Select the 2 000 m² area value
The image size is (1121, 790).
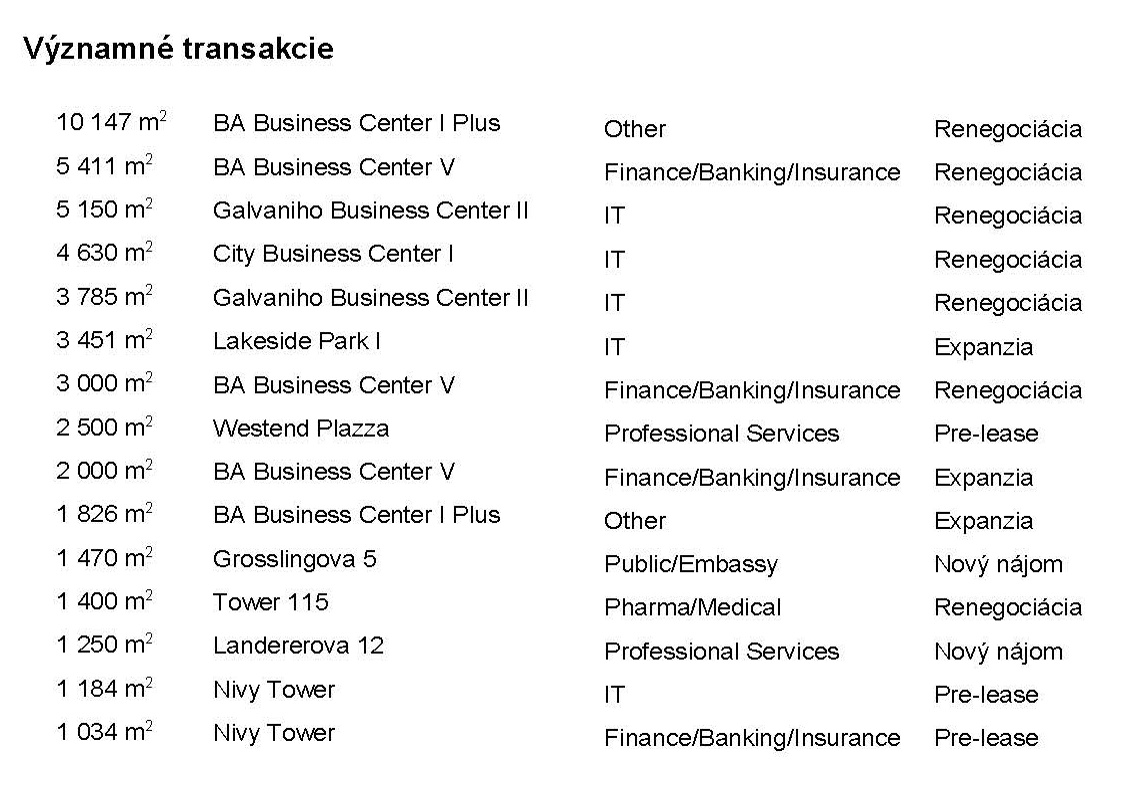click(x=104, y=470)
